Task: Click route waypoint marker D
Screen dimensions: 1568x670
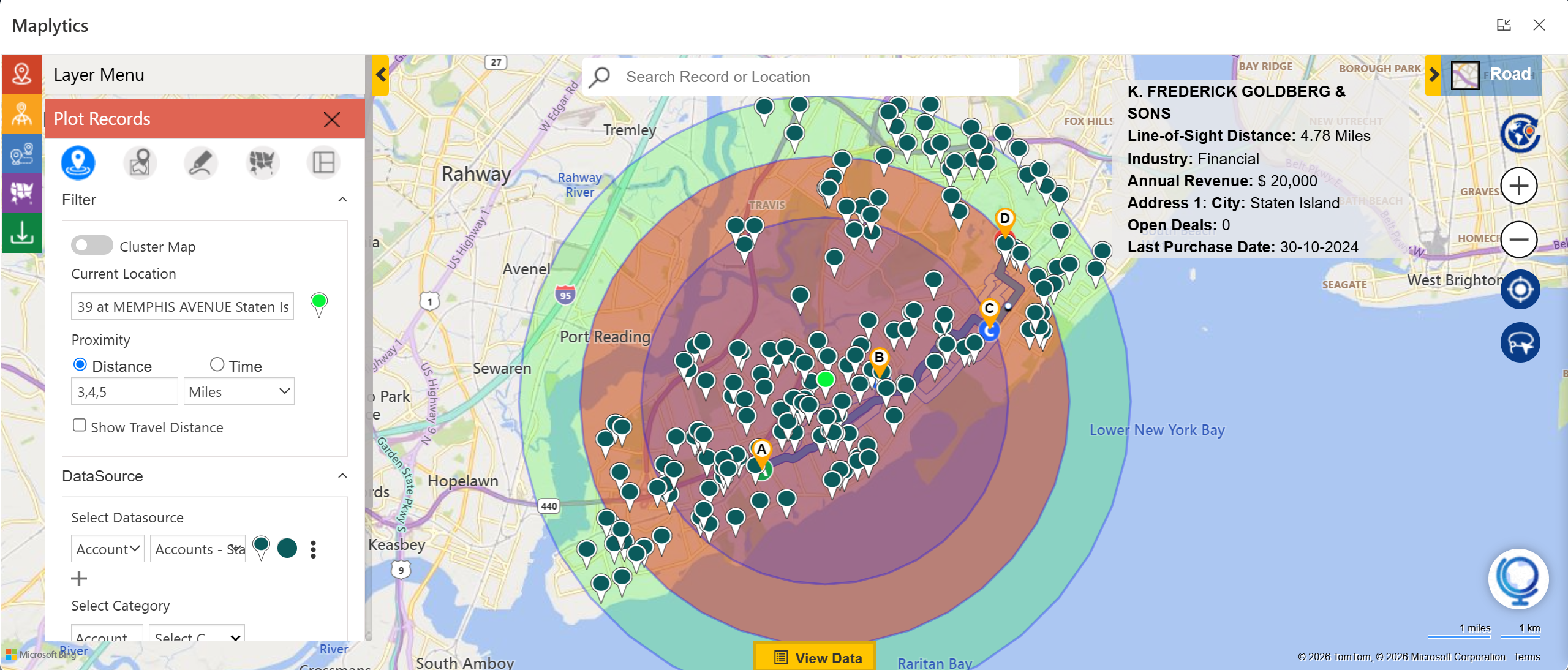Action: coord(1005,220)
